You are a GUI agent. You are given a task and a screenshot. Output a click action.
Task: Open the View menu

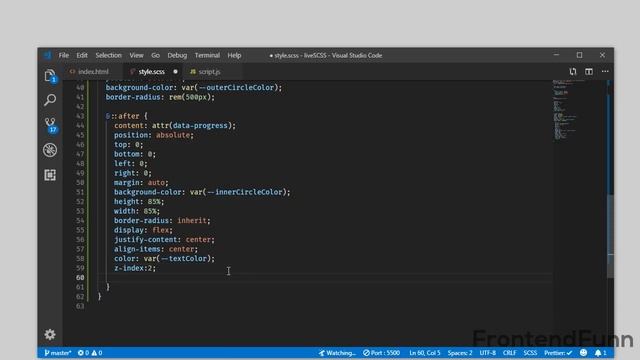136,55
